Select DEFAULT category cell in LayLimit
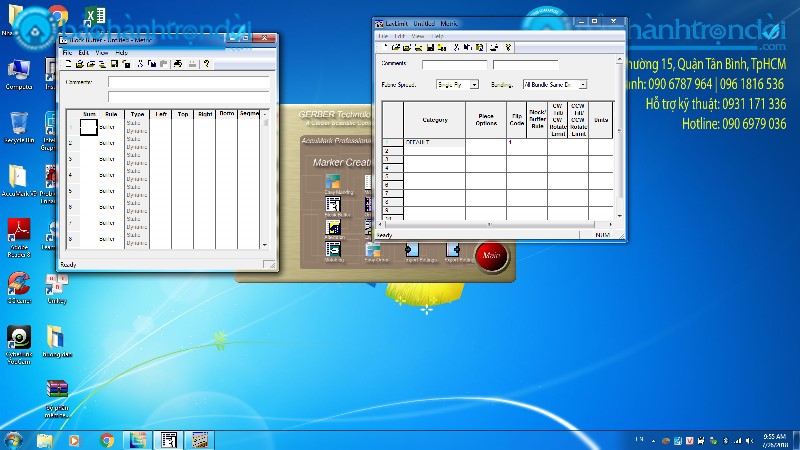Screen dimensions: 800x450 click(x=434, y=142)
